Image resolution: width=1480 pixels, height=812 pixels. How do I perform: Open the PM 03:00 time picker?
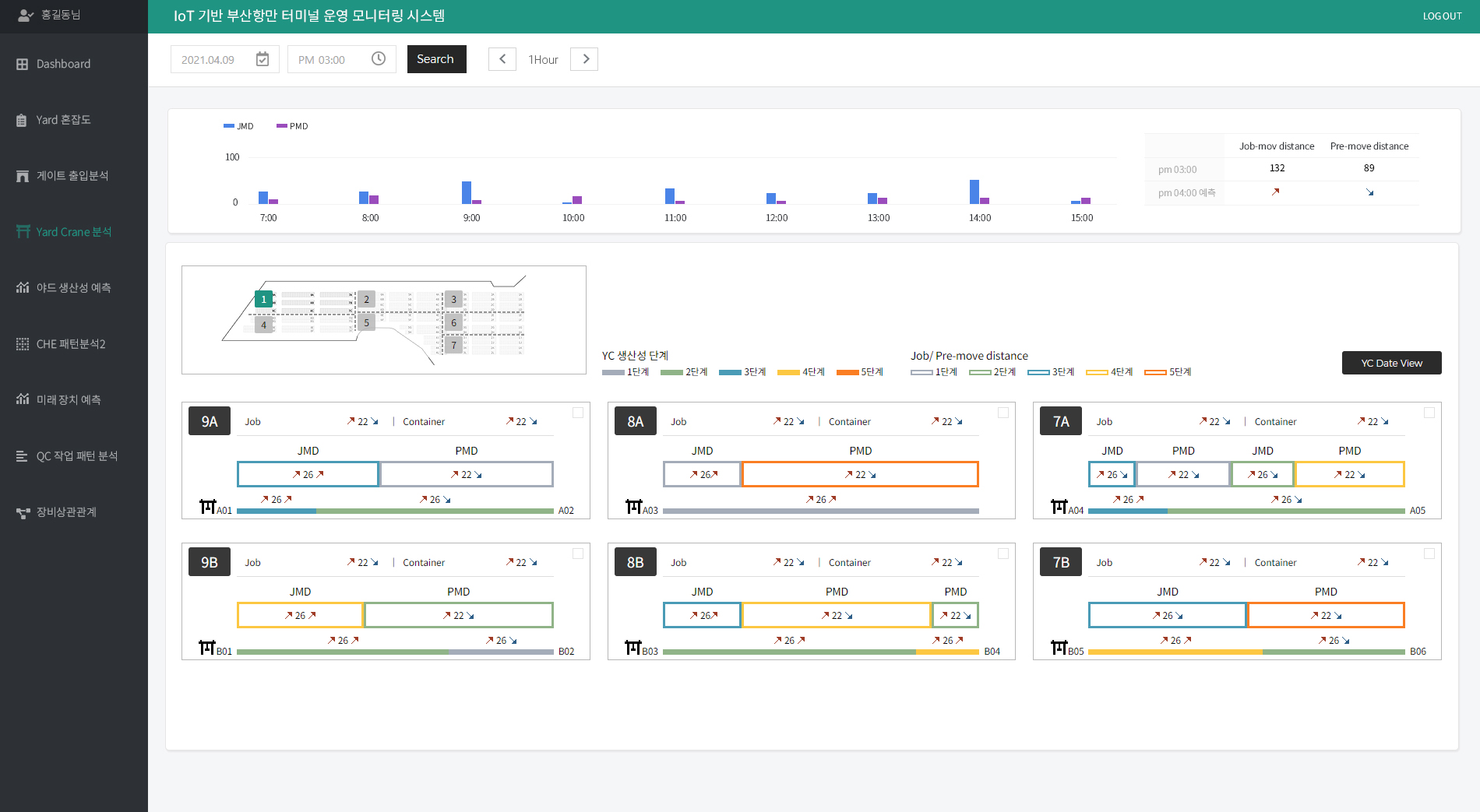click(341, 59)
